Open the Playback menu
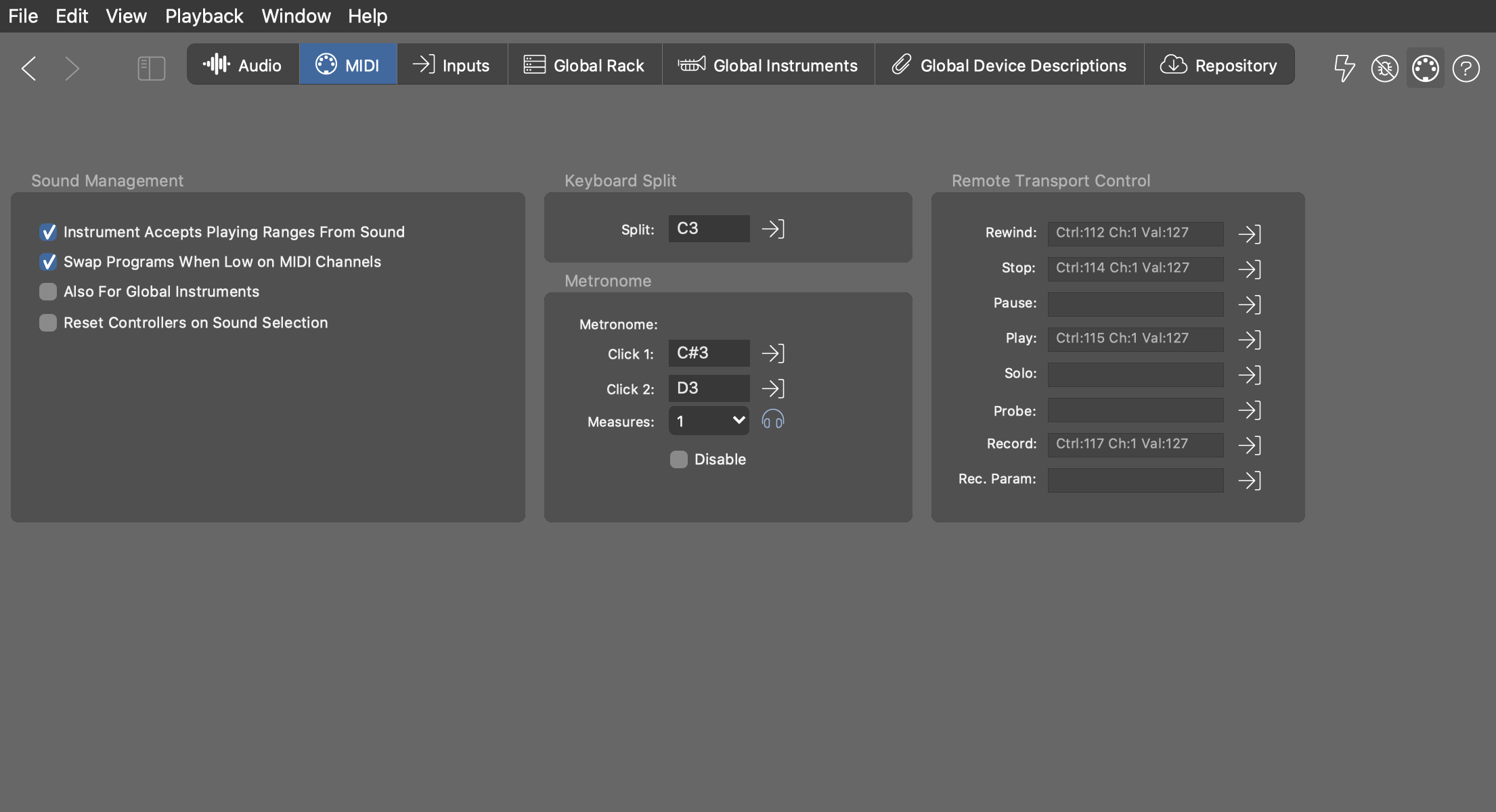Image resolution: width=1496 pixels, height=812 pixels. click(x=204, y=16)
